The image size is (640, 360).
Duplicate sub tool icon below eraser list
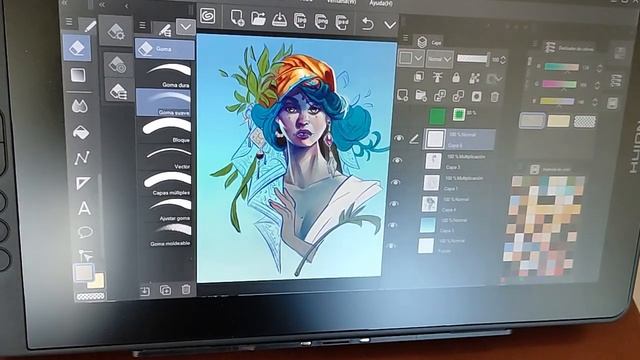tap(165, 290)
